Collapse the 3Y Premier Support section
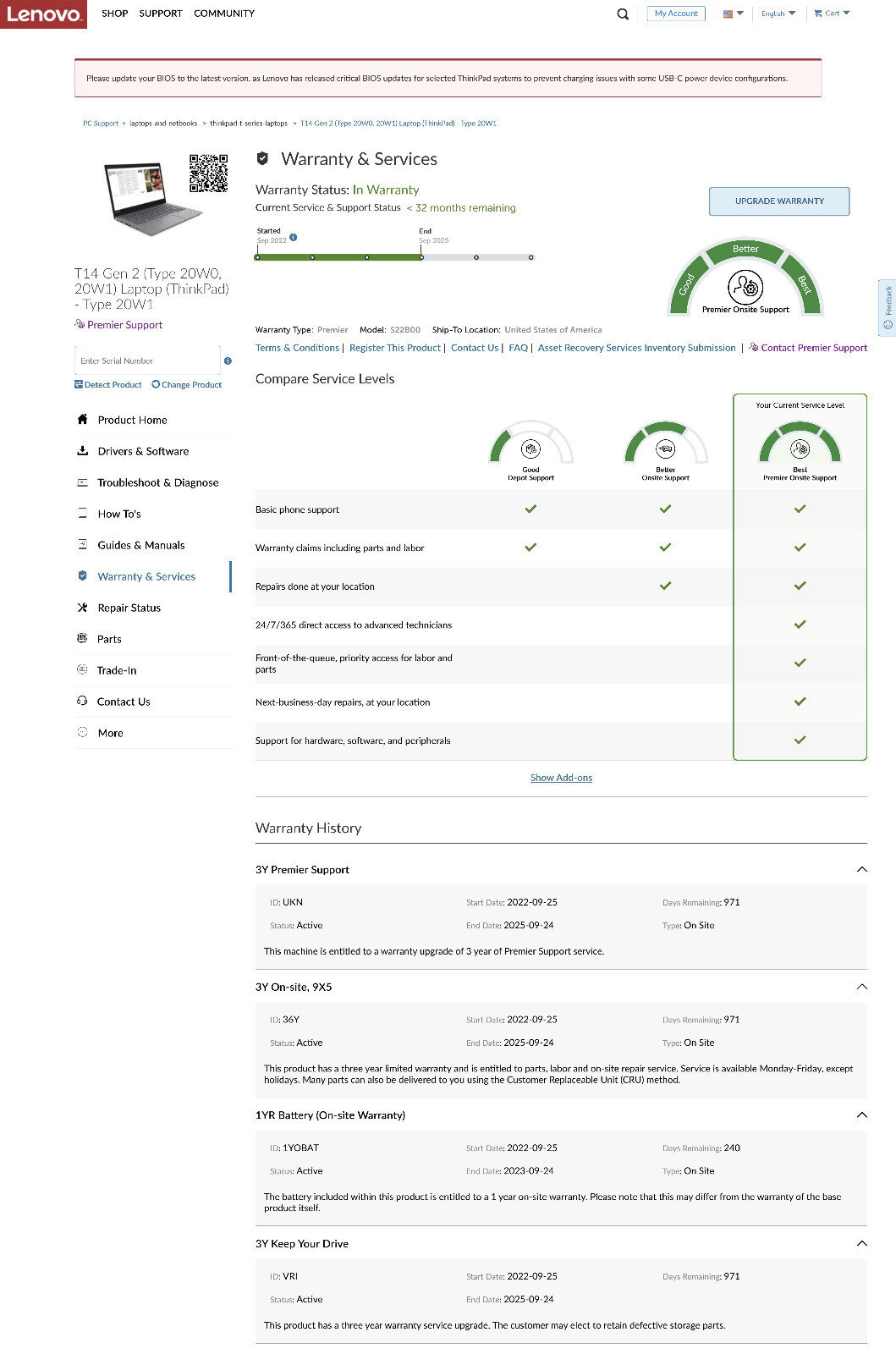This screenshot has height=1354, width=896. (861, 869)
